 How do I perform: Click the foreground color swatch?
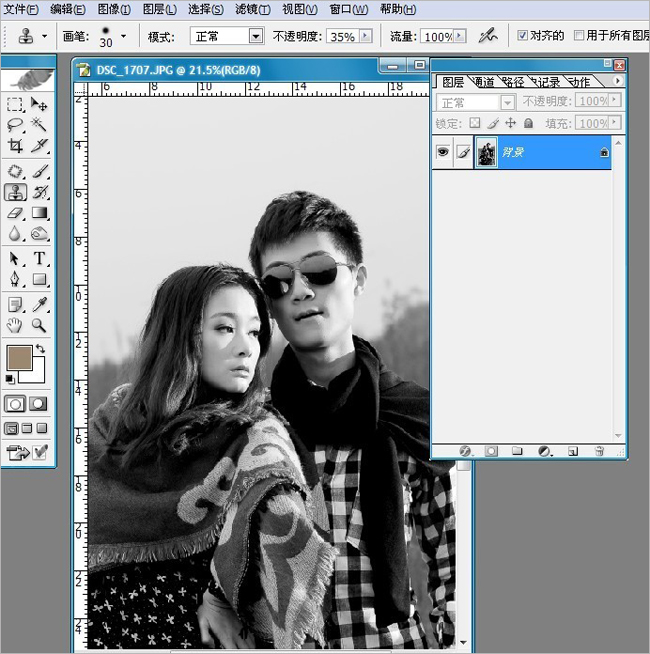click(19, 357)
